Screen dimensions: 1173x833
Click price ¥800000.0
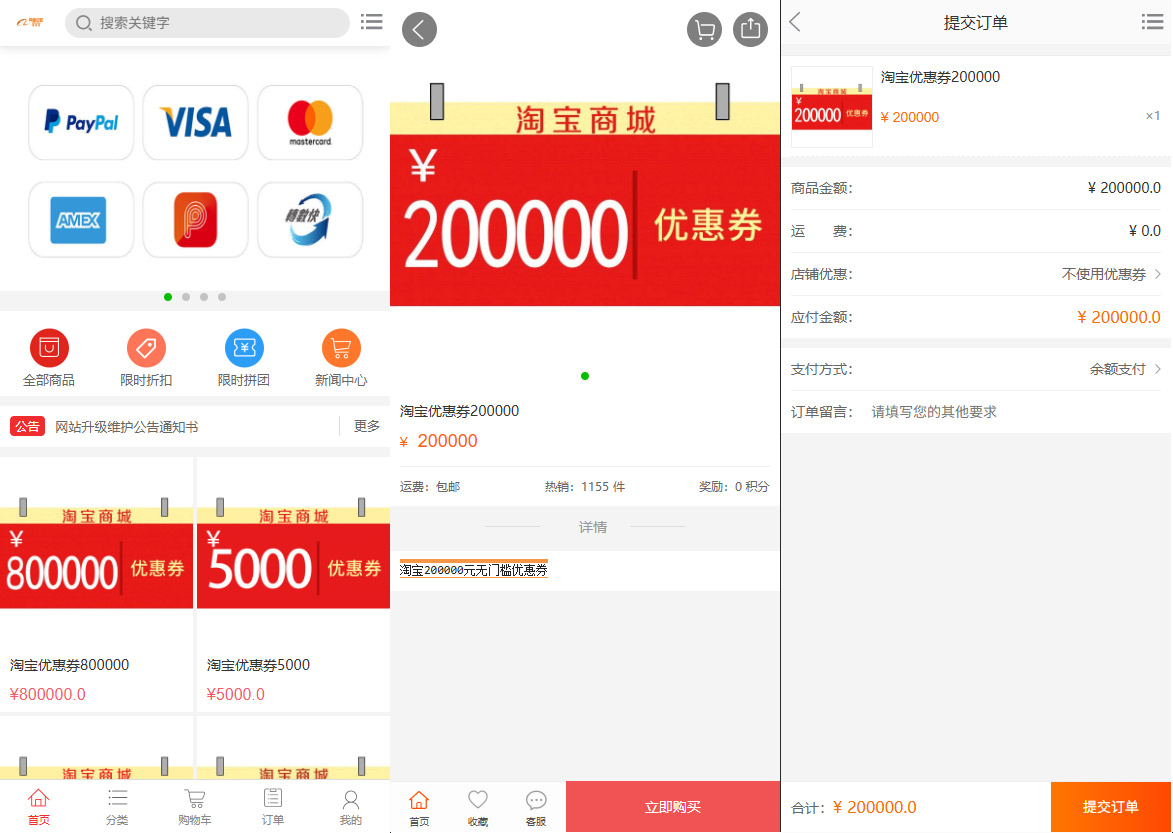point(48,694)
